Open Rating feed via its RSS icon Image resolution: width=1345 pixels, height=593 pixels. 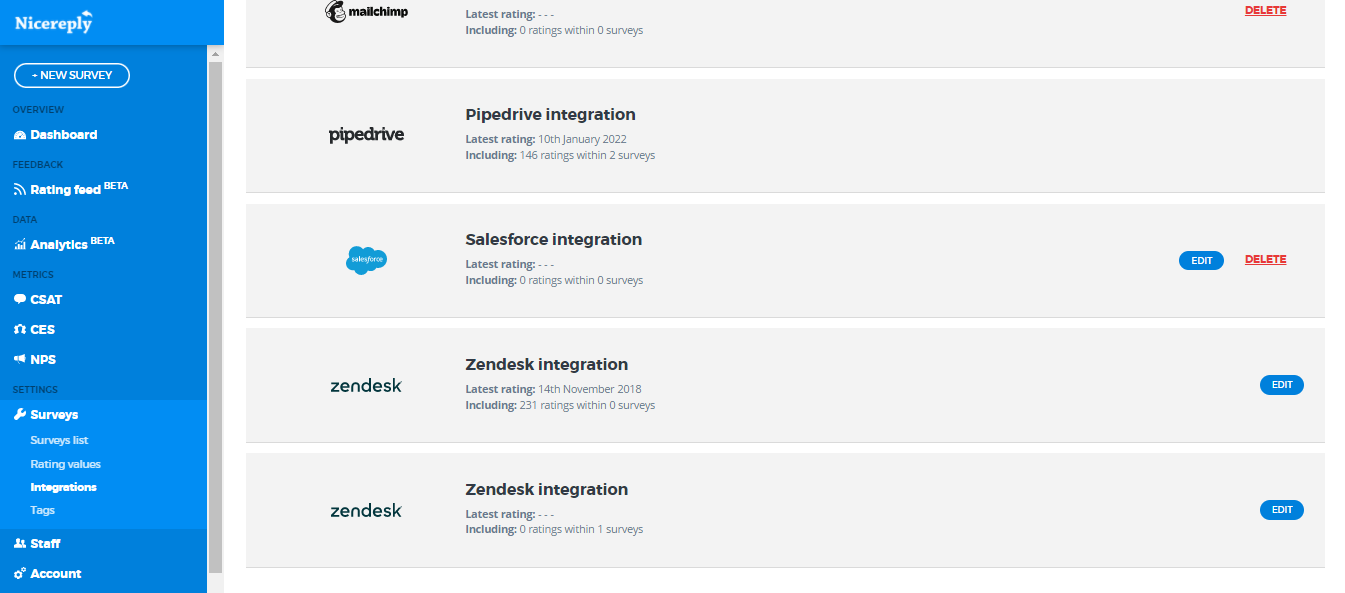point(20,190)
